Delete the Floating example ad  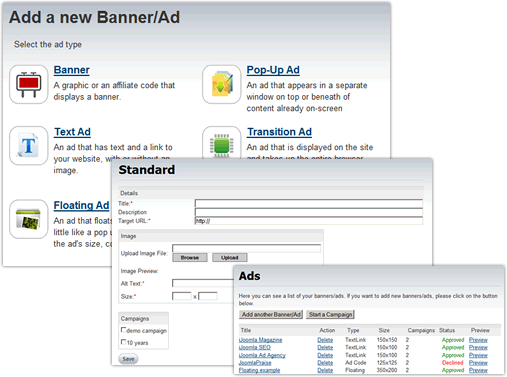[325, 370]
